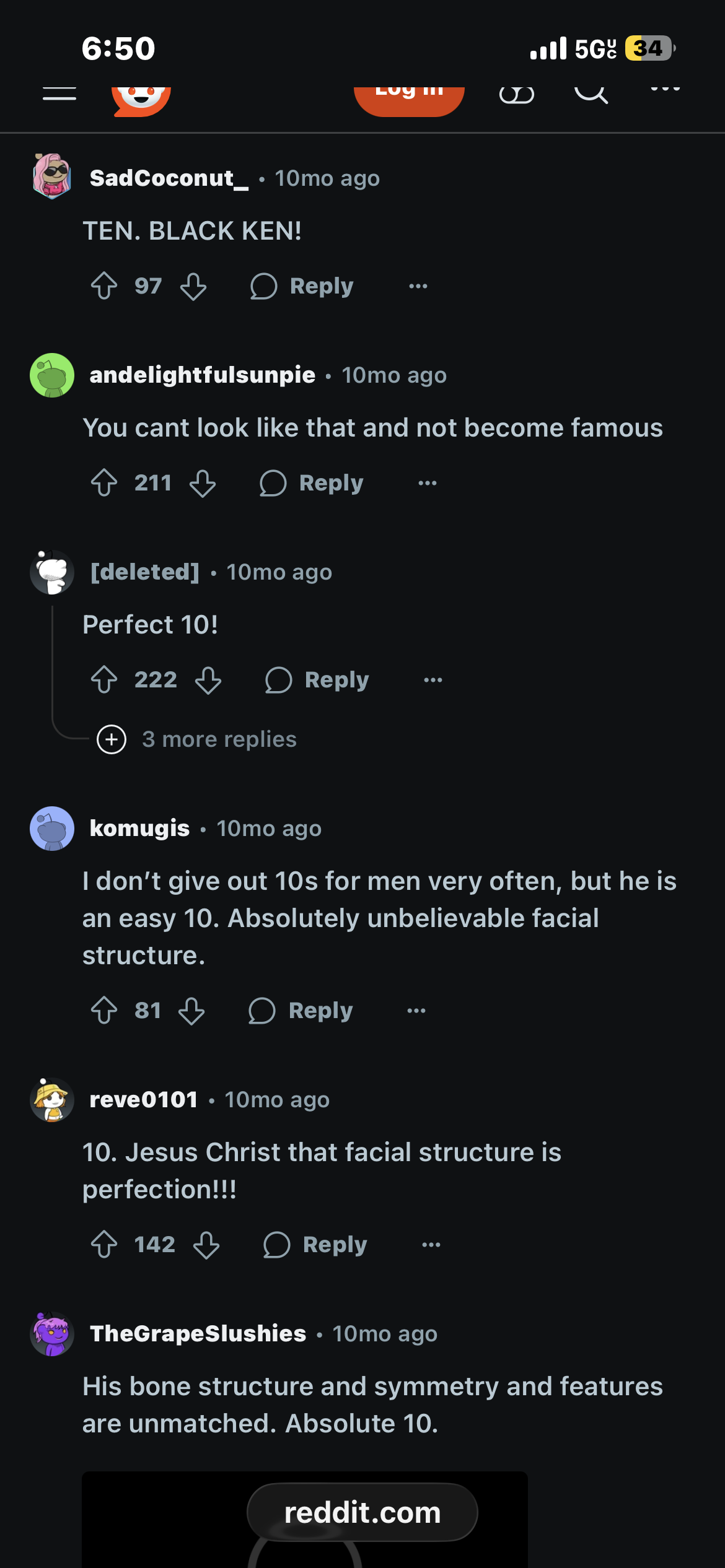Downvote andelightfulsunpie's comment
This screenshot has width=725, height=1568.
point(203,483)
